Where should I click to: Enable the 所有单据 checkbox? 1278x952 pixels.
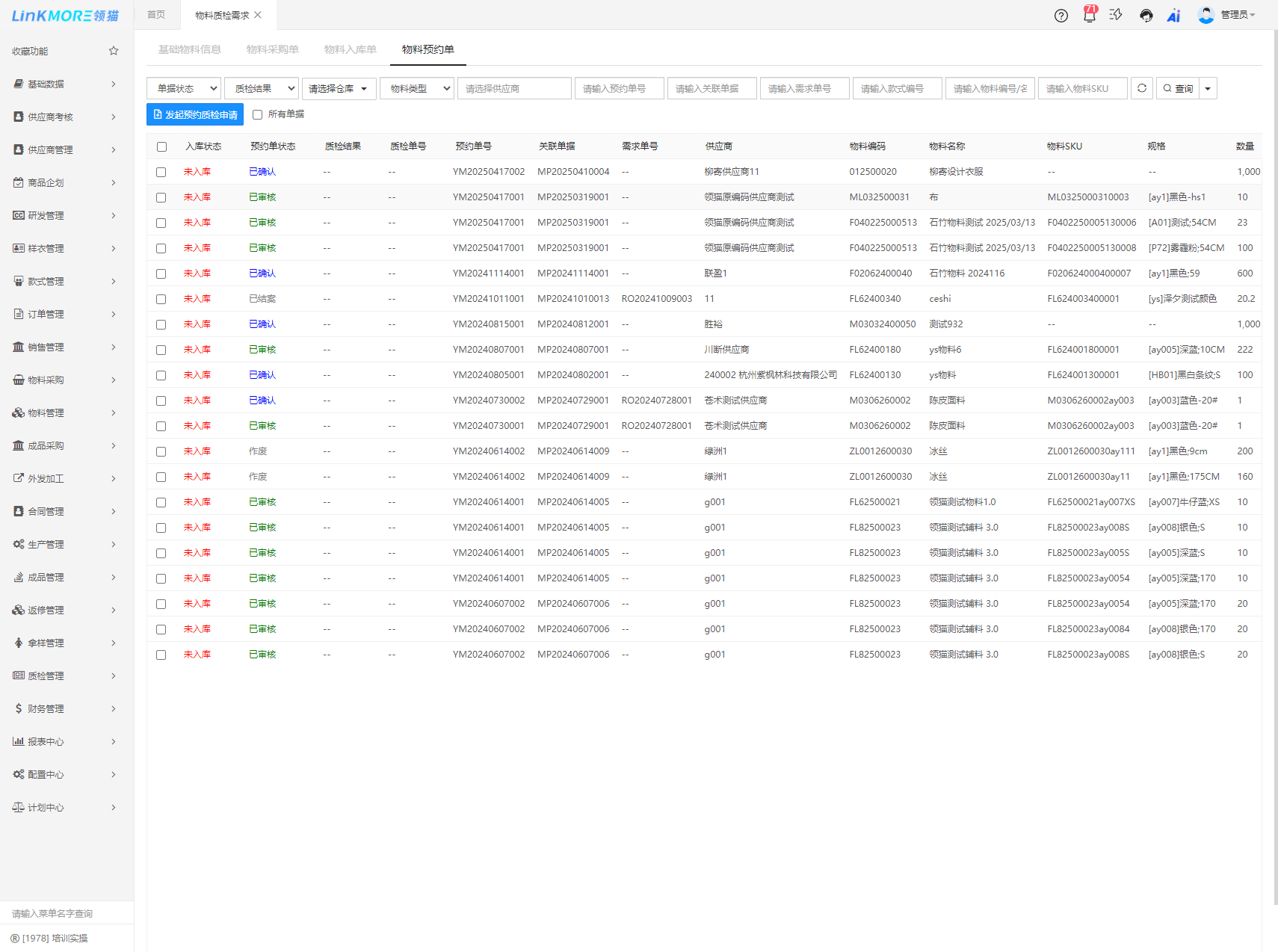(258, 114)
